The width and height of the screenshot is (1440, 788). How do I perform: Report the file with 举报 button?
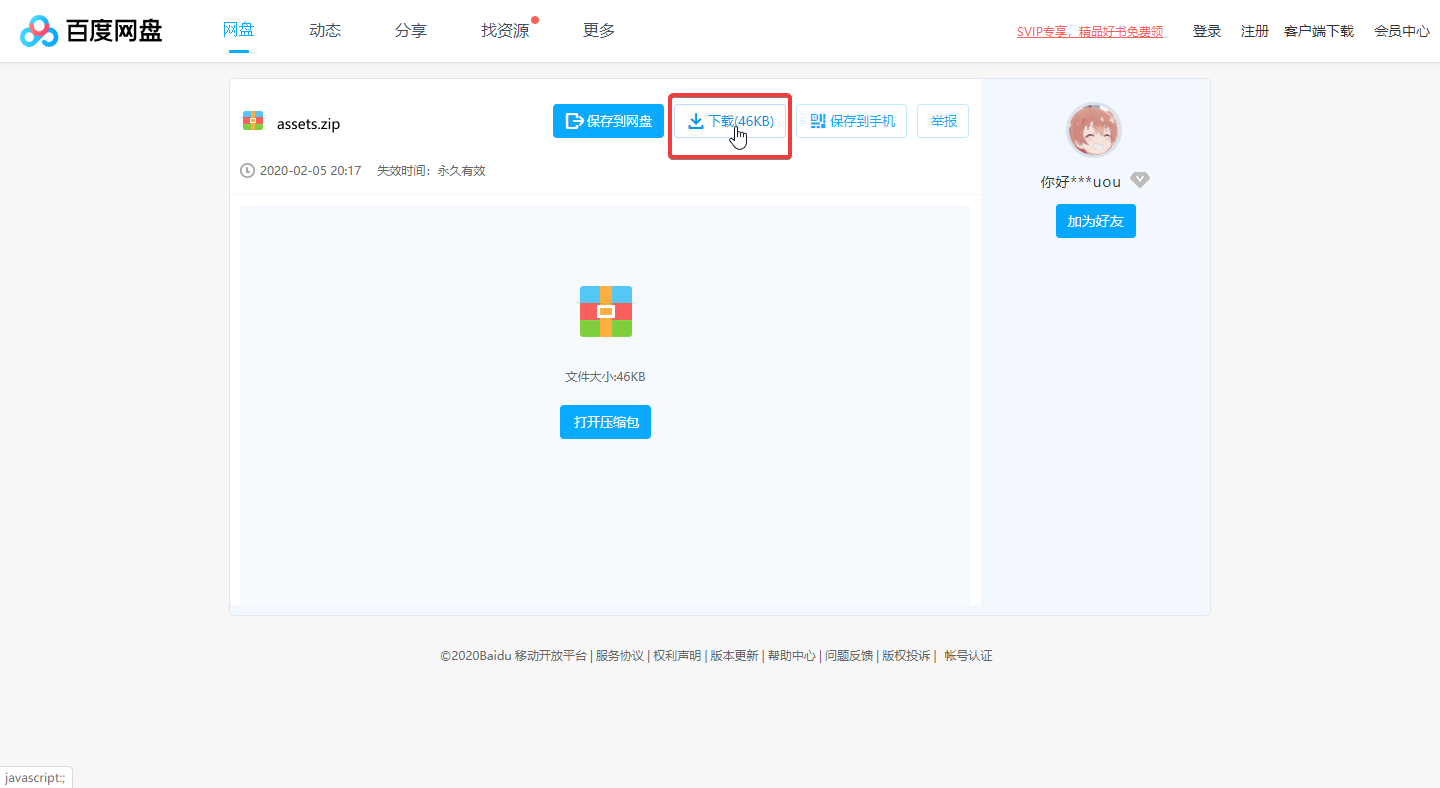pyautogui.click(x=943, y=121)
